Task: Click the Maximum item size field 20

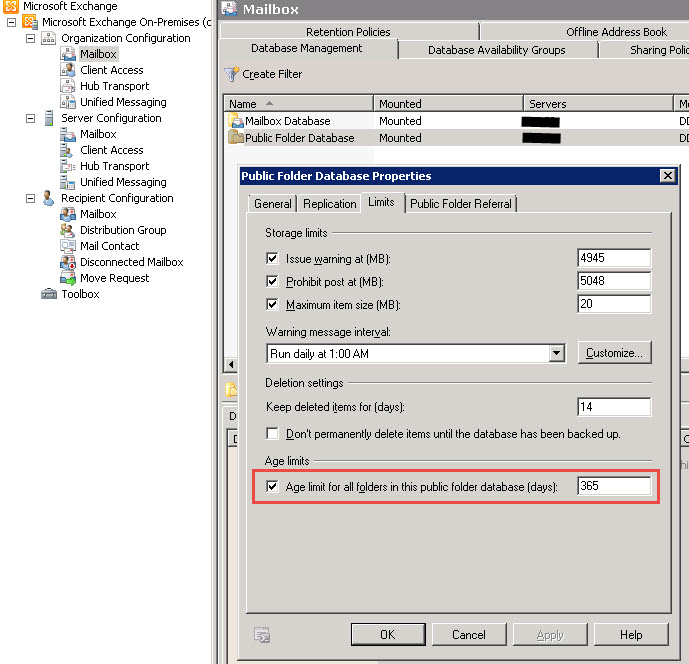Action: (614, 304)
